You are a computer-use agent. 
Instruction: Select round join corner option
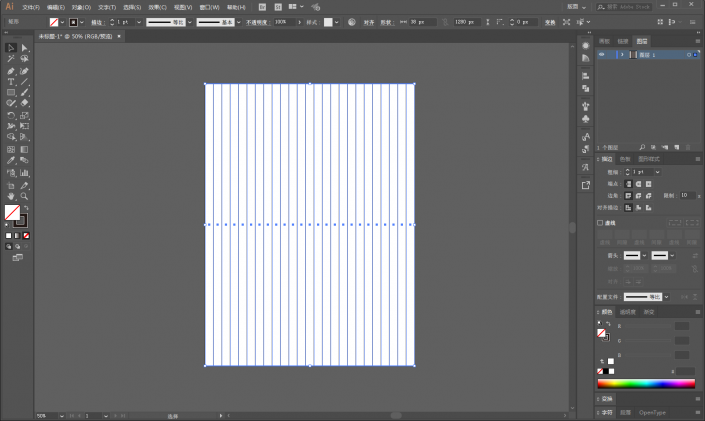[x=638, y=196]
